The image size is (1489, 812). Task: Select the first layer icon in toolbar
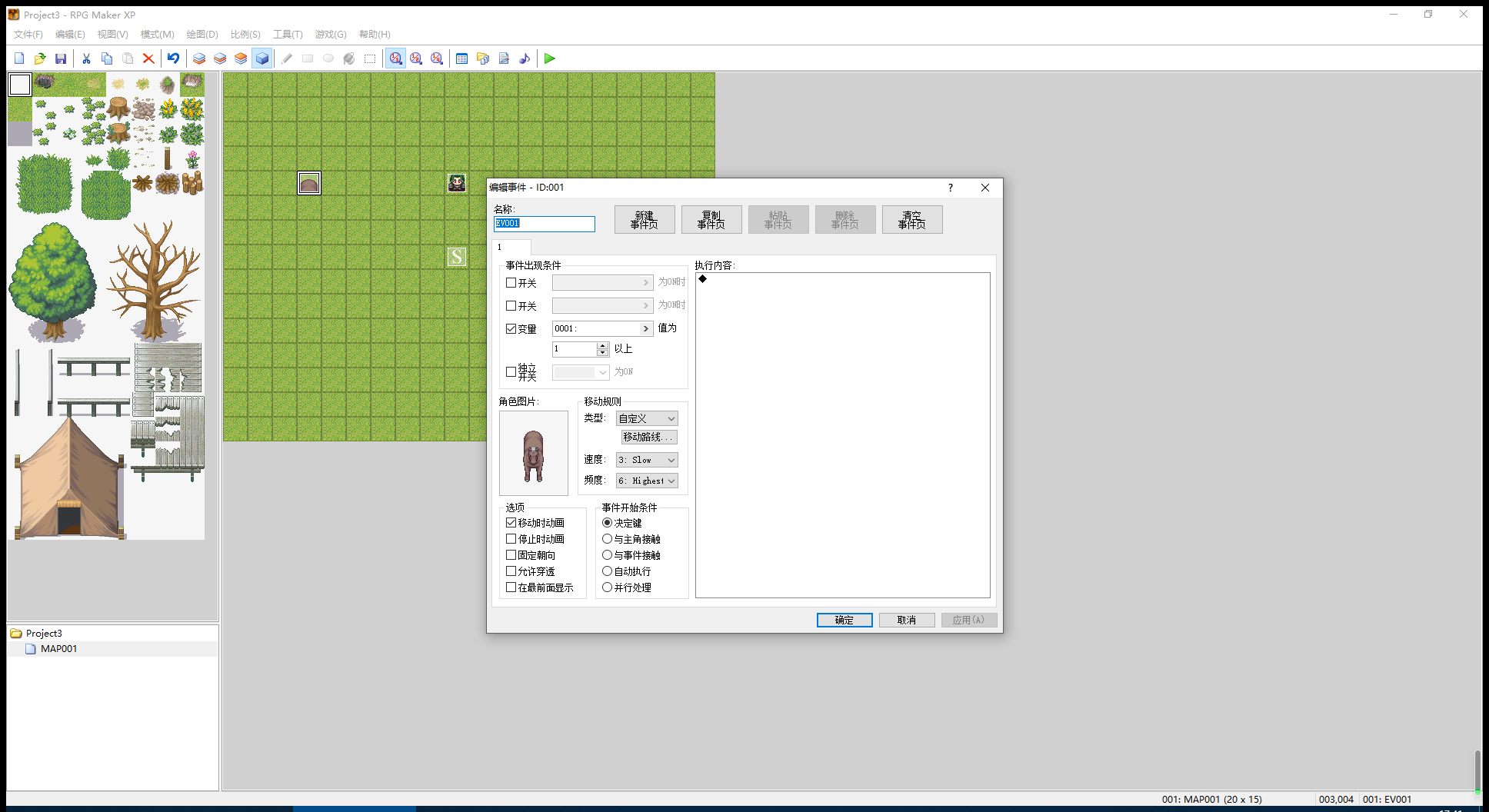pyautogui.click(x=199, y=58)
